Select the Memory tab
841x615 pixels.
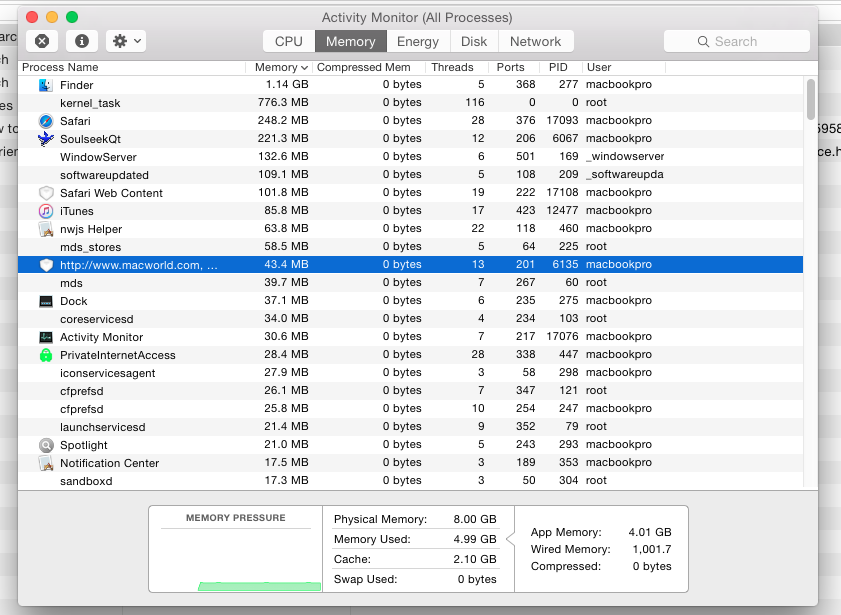click(x=351, y=41)
